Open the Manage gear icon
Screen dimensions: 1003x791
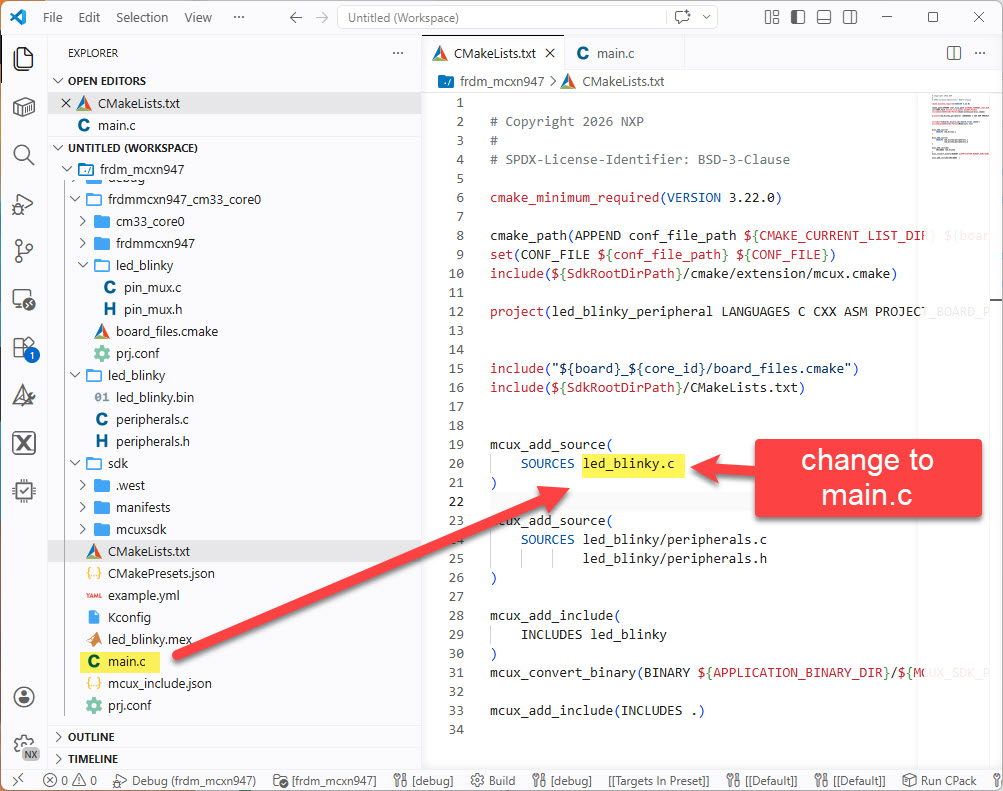tap(23, 745)
